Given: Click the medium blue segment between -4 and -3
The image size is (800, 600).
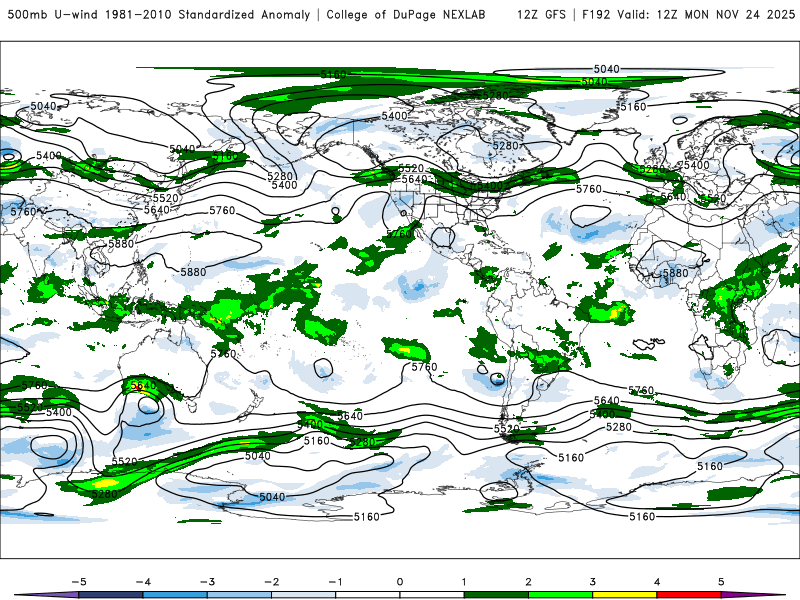Looking at the screenshot, I should [175, 595].
